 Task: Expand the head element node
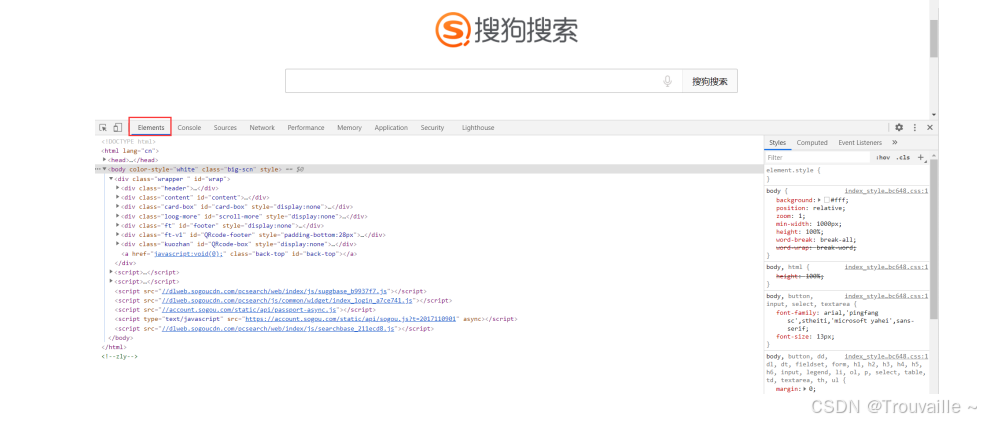pos(104,160)
